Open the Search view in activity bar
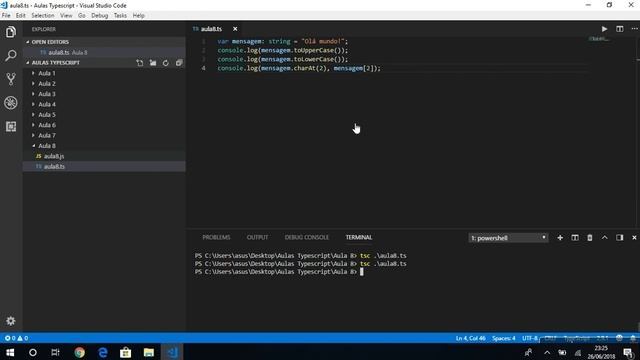This screenshot has height=360, width=640. [11, 56]
